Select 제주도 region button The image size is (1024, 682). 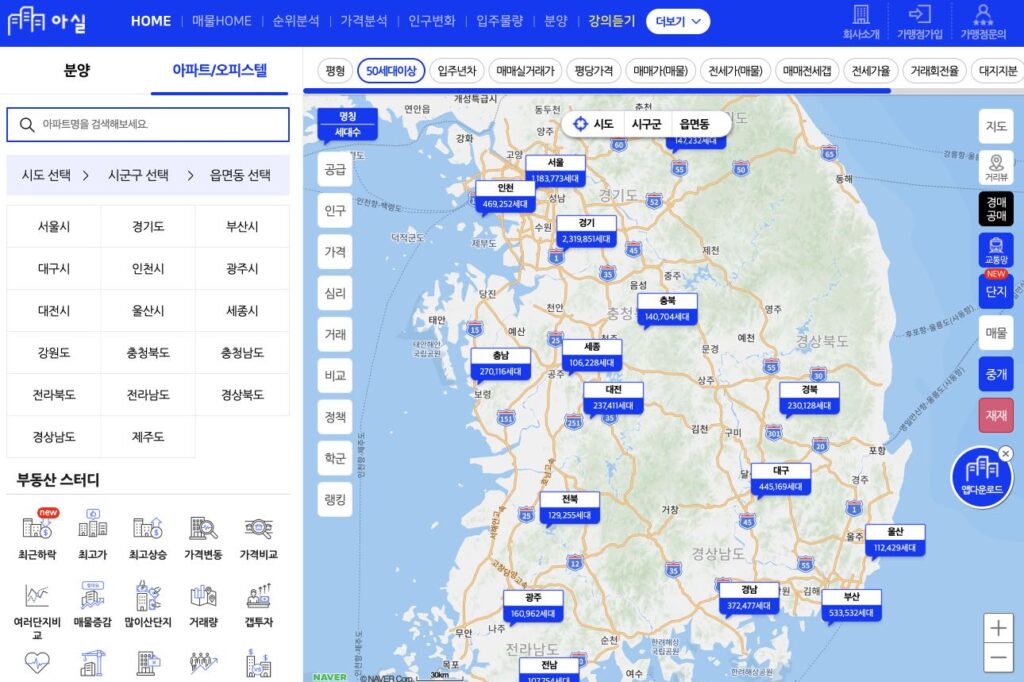click(148, 437)
